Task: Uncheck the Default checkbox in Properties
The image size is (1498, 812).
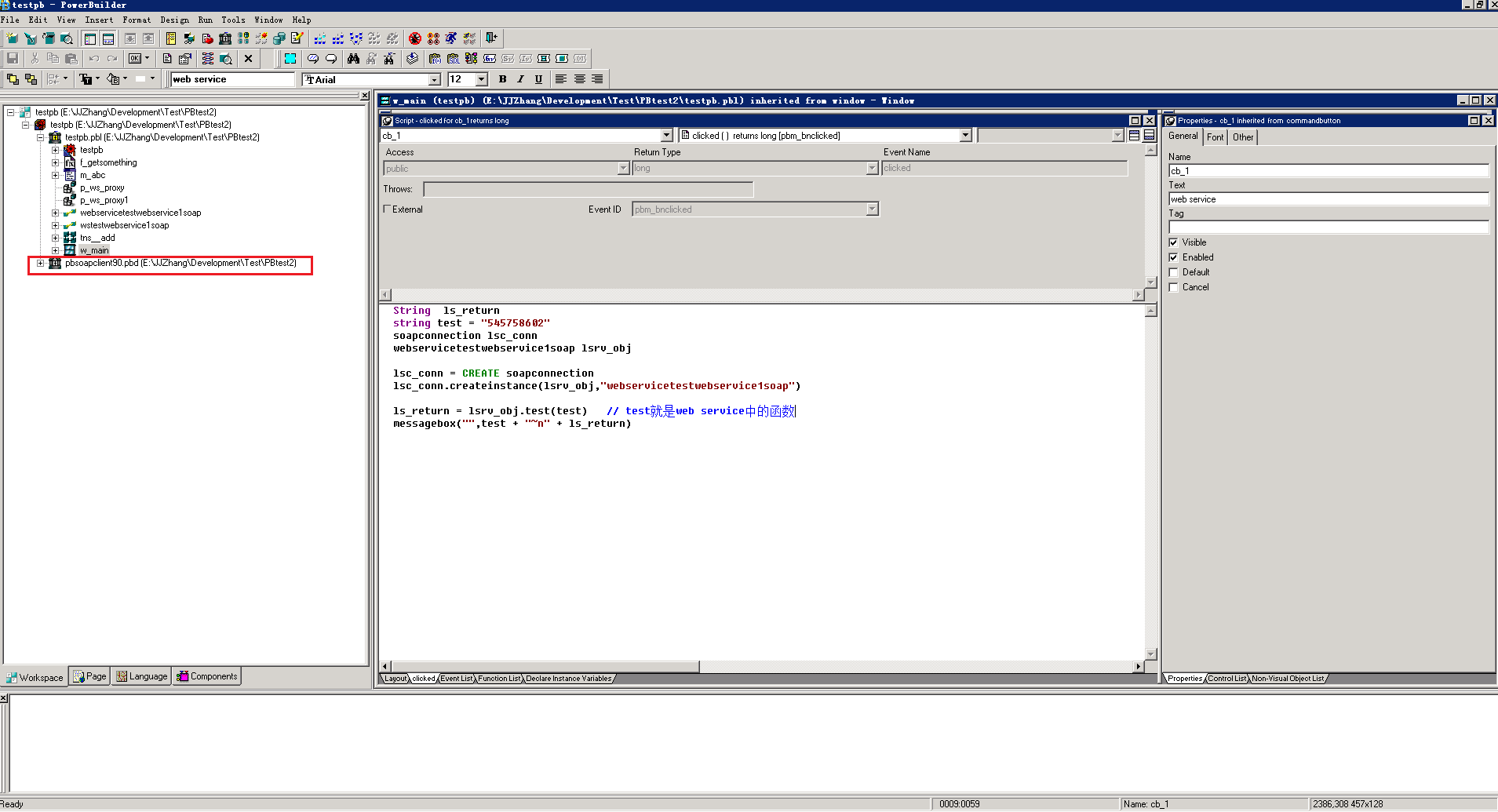Action: click(x=1174, y=271)
